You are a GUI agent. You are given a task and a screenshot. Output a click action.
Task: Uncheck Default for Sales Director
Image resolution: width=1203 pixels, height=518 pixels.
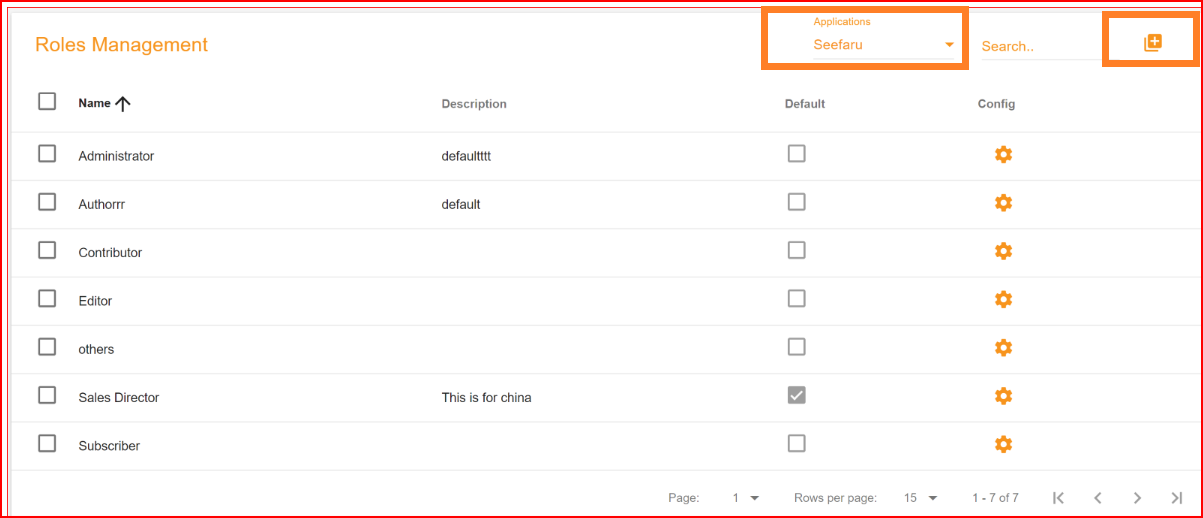pyautogui.click(x=796, y=396)
